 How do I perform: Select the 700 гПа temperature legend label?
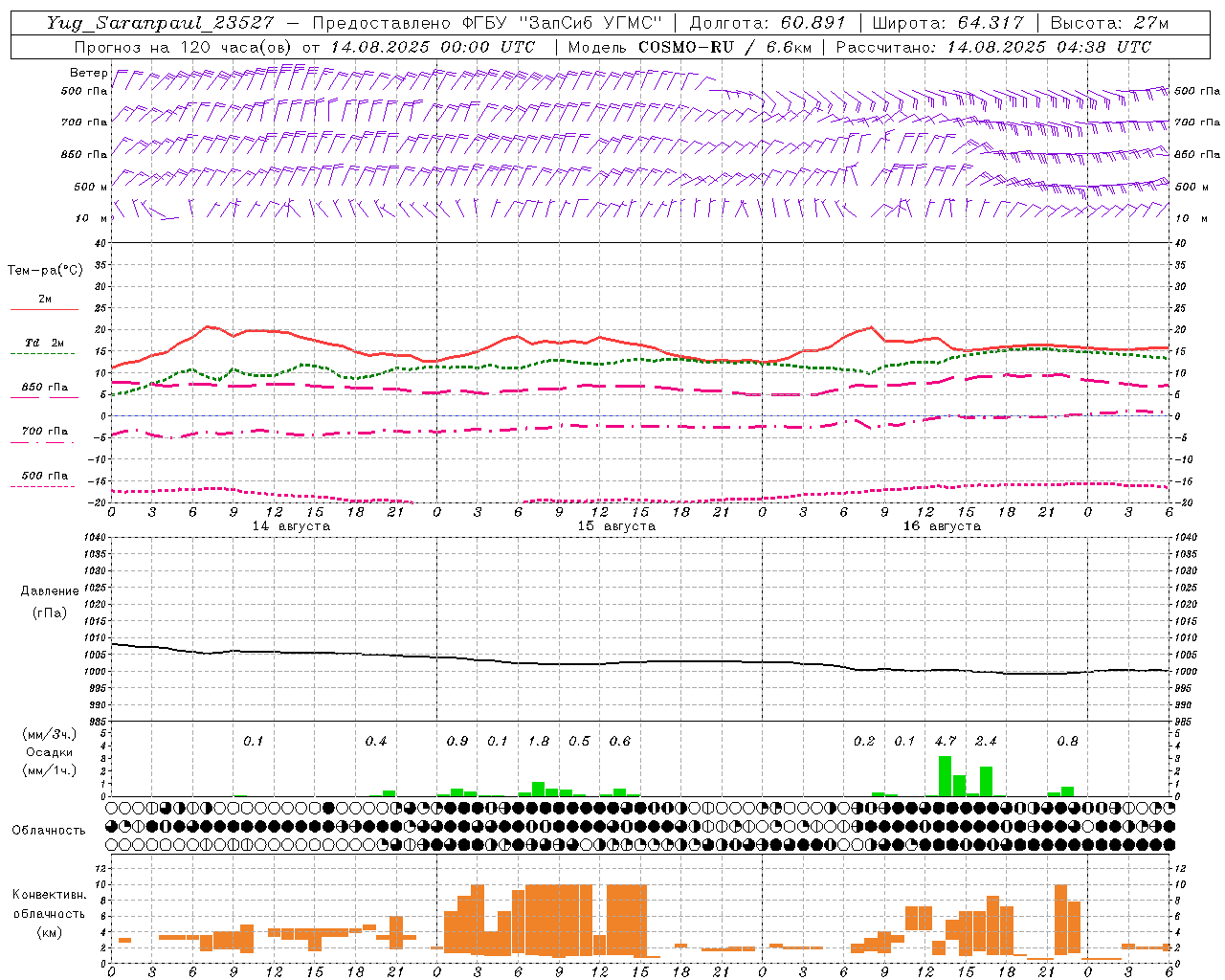(x=45, y=432)
